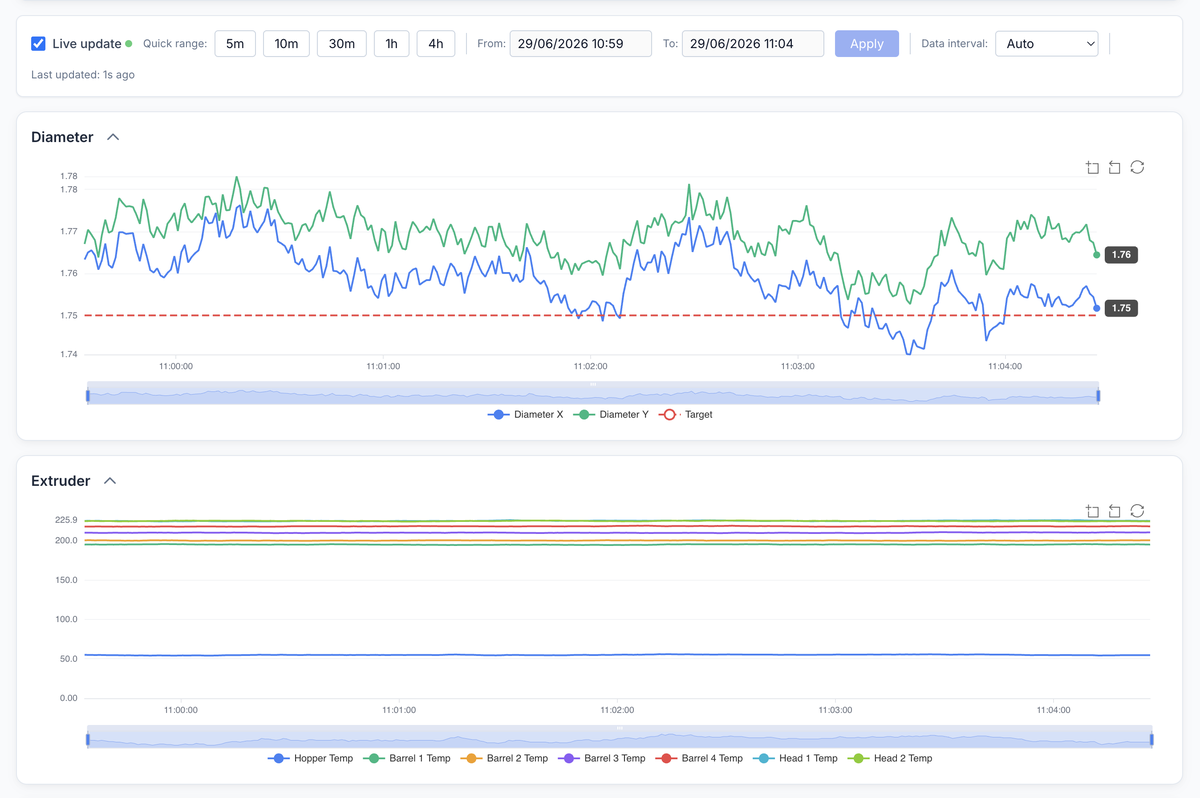Toggle Diameter X series in legend
This screenshot has height=798, width=1200.
click(525, 414)
